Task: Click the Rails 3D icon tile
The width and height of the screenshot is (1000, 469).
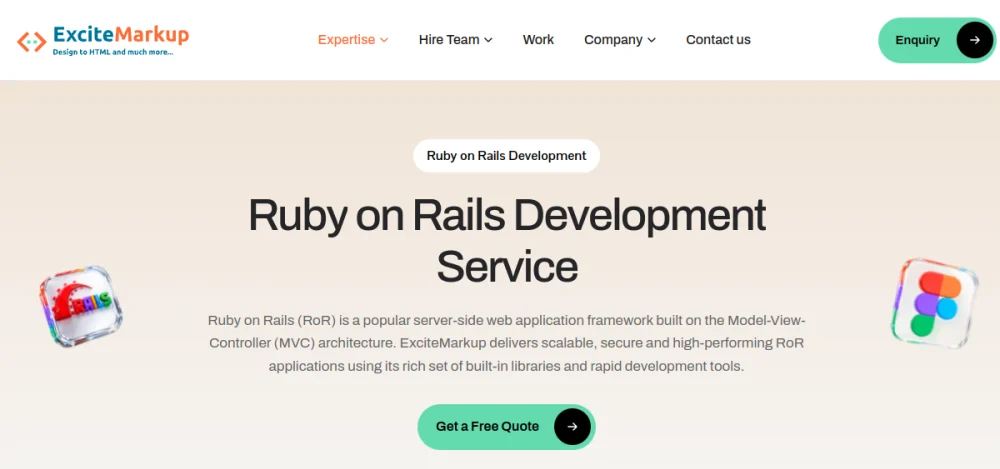Action: coord(81,306)
